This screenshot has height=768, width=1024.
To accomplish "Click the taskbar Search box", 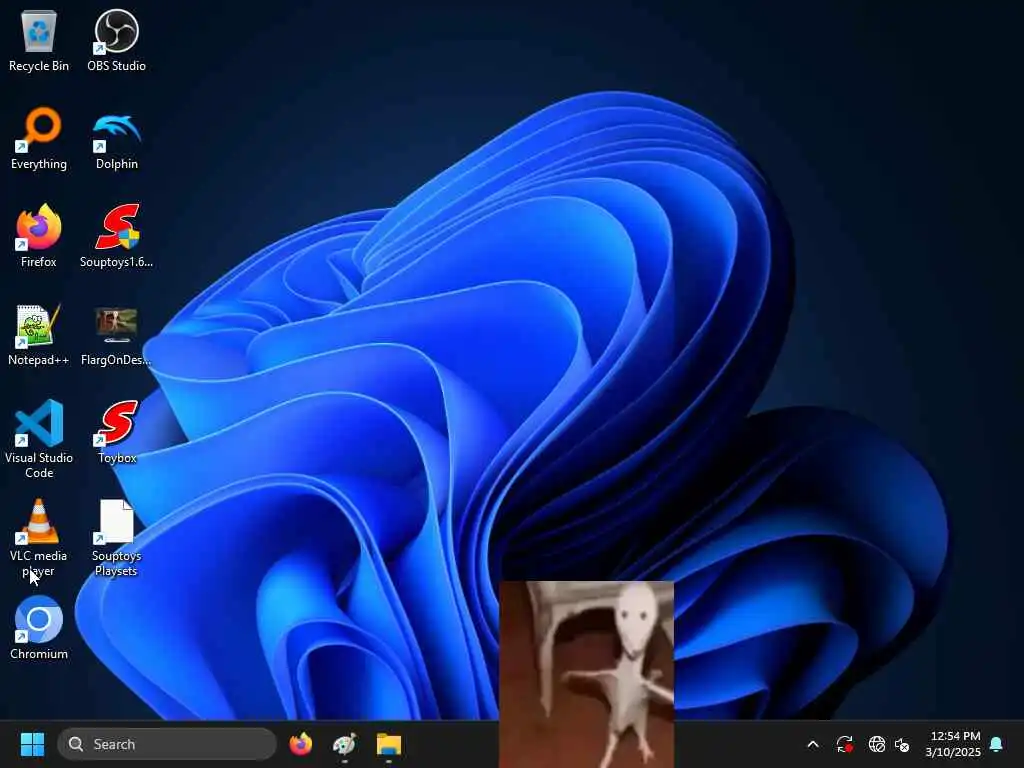I will click(167, 744).
